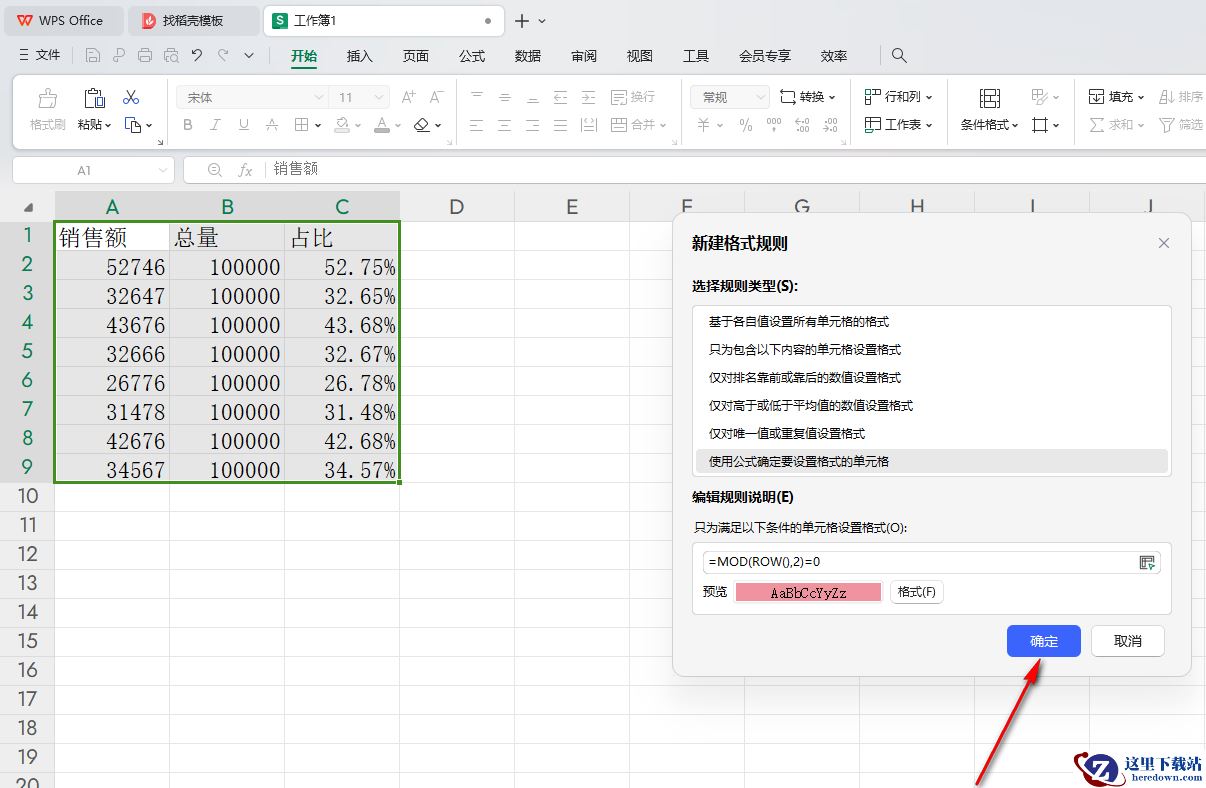Viewport: 1206px width, 788px height.
Task: Open the Name Box A1 dropdown
Action: [163, 171]
